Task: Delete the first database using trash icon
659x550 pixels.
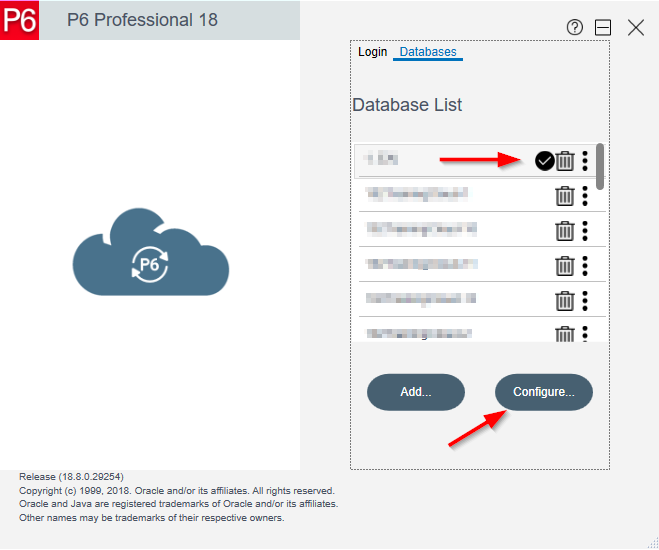Action: 565,161
